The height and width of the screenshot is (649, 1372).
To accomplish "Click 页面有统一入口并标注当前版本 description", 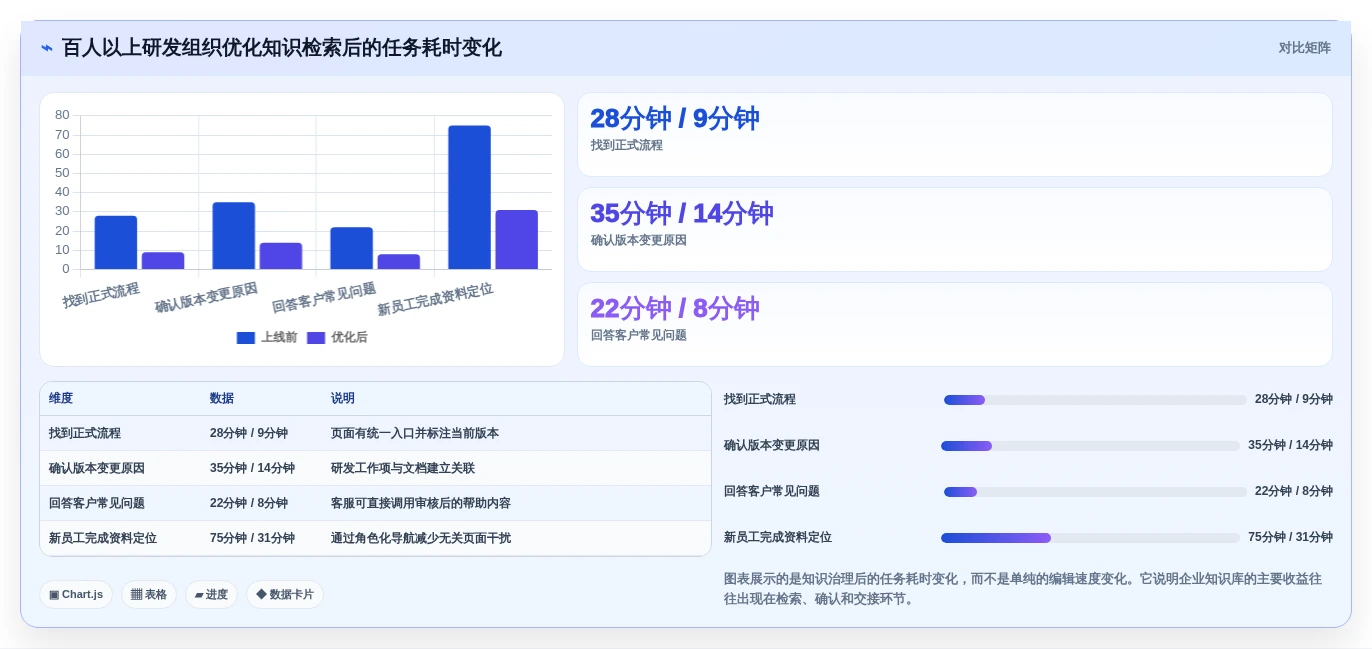I will 415,433.
